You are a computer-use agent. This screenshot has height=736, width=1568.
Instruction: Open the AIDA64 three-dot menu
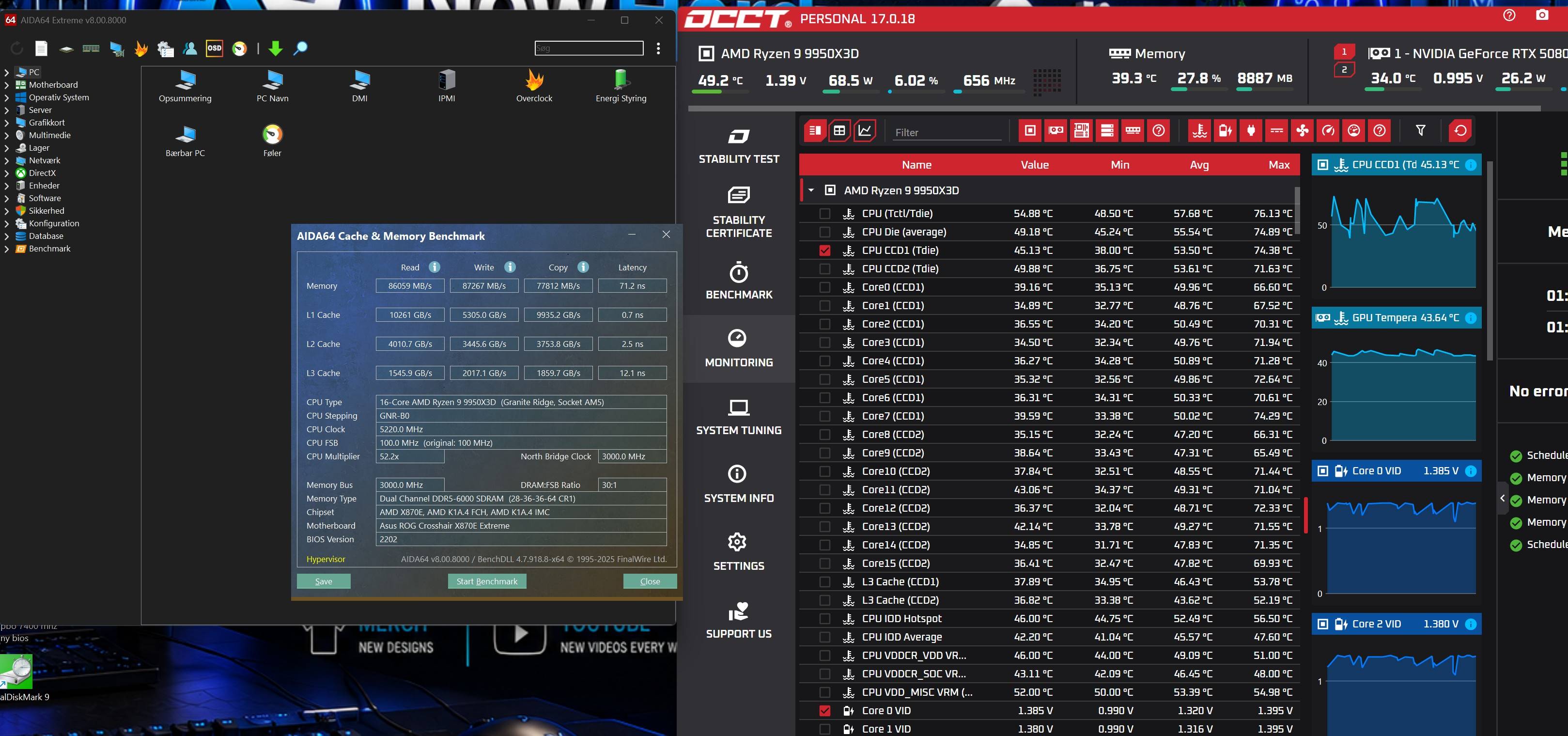[658, 49]
